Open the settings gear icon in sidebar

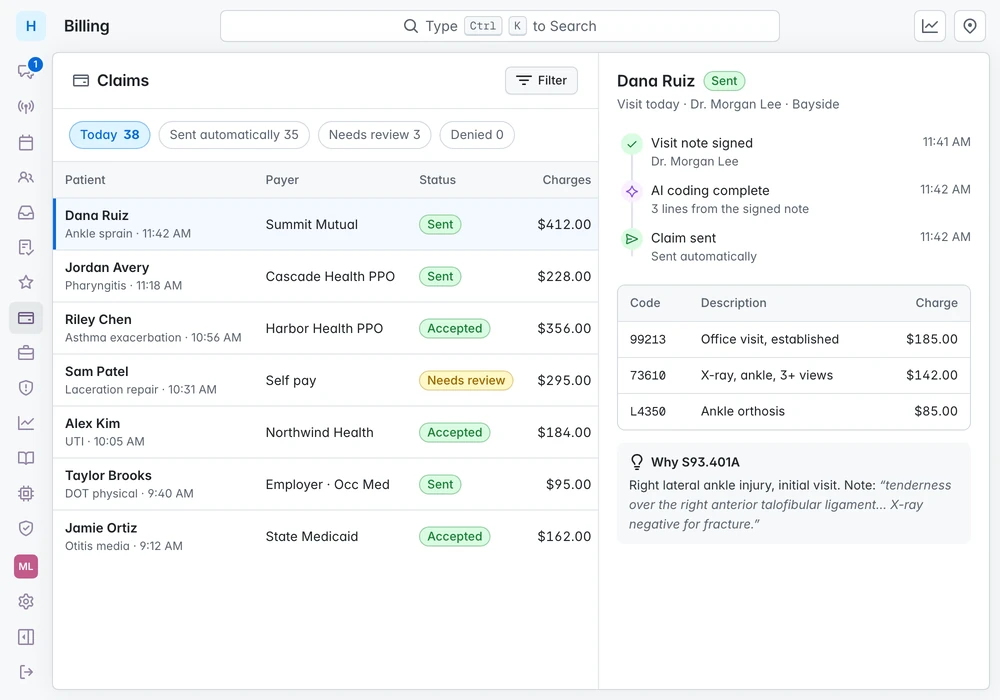[26, 601]
